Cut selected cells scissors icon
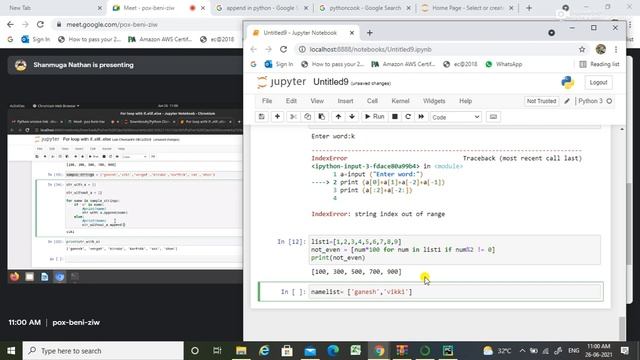Image resolution: width=640 pixels, height=360 pixels. pyautogui.click(x=293, y=117)
